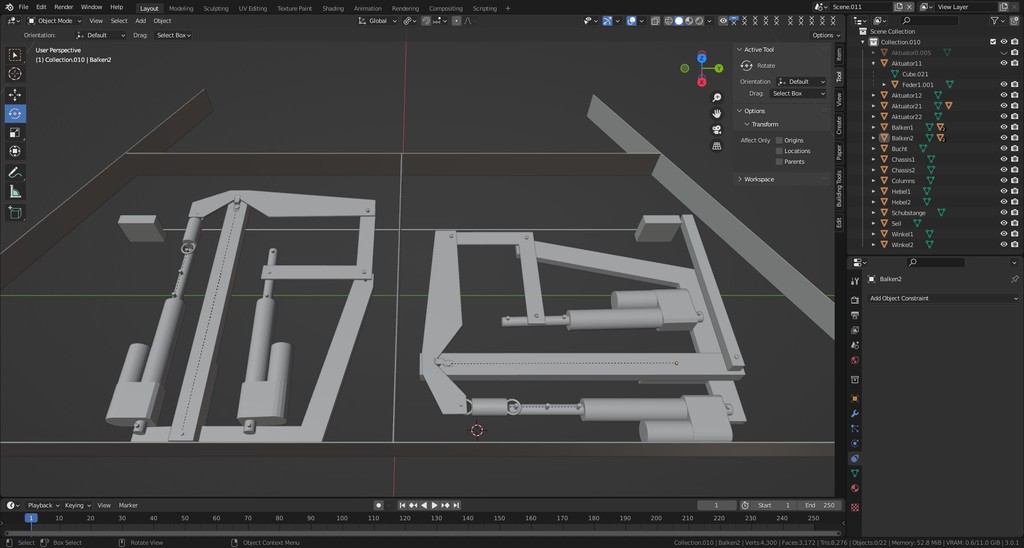Select the Add Cube tool

(15, 212)
